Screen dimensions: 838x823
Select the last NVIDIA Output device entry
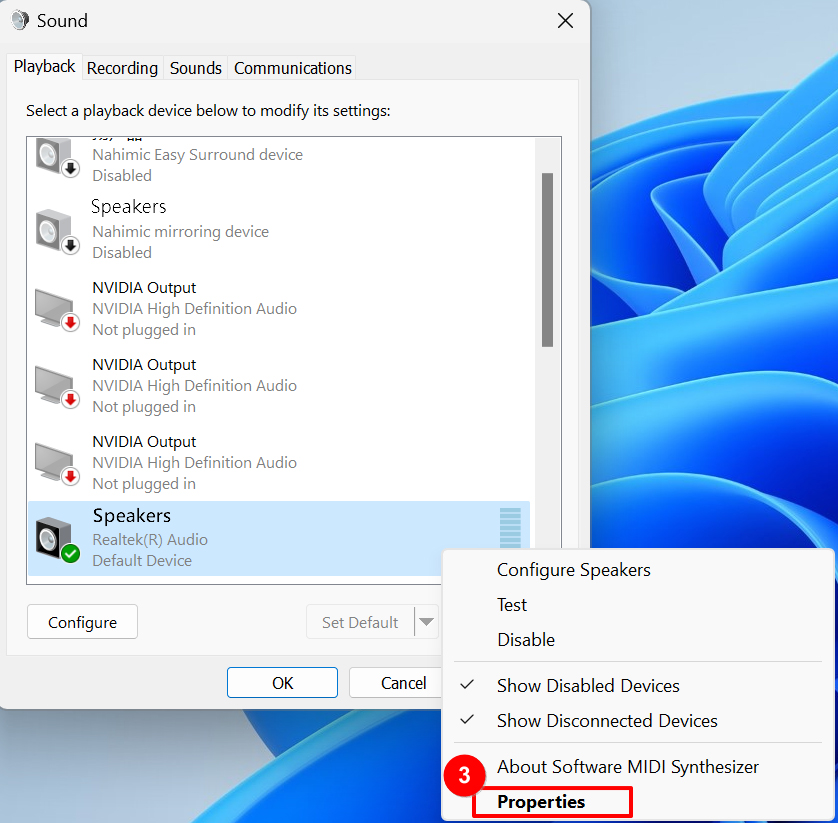click(x=281, y=463)
